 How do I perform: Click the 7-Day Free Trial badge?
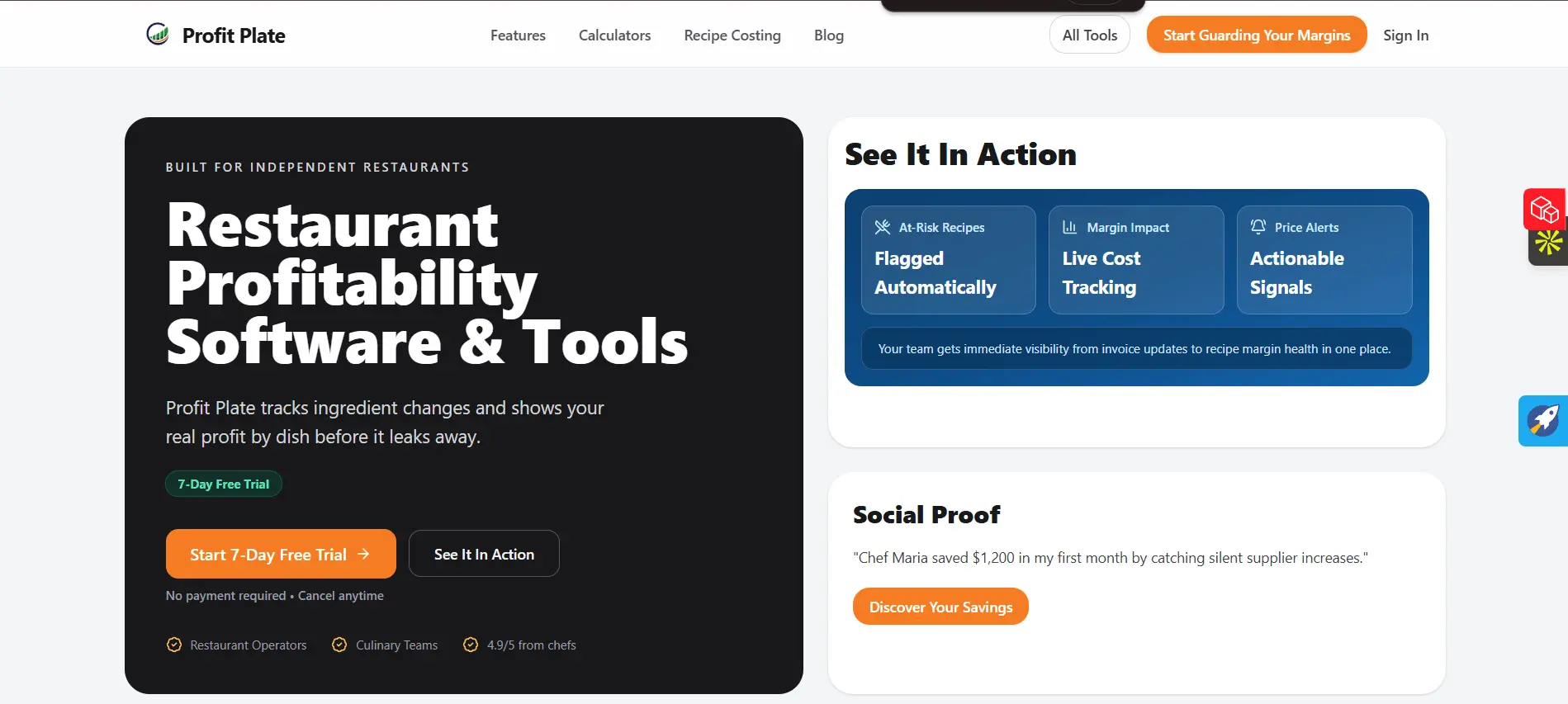[224, 484]
